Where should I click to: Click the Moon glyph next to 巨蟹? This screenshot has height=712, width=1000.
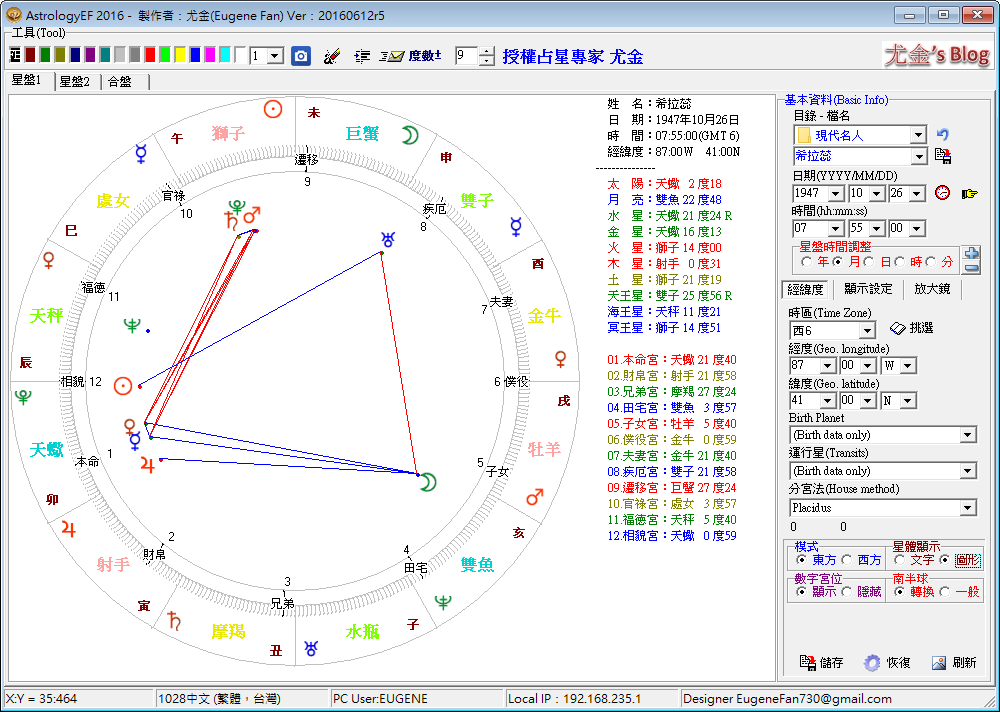tap(409, 135)
